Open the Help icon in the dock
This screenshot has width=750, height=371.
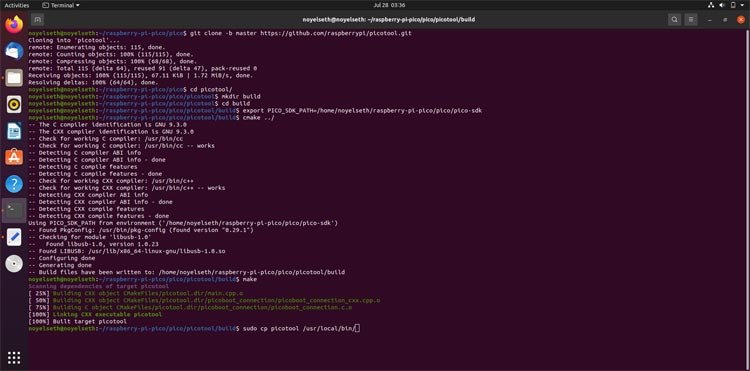(x=14, y=184)
